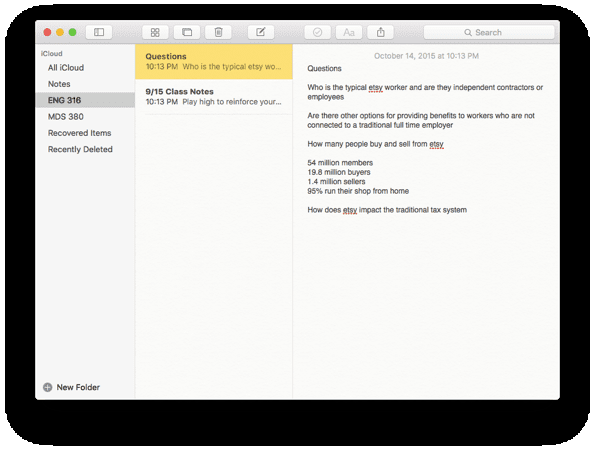This screenshot has height=450, width=595.
Task: Close the Notes window with red button
Action: pyautogui.click(x=47, y=32)
